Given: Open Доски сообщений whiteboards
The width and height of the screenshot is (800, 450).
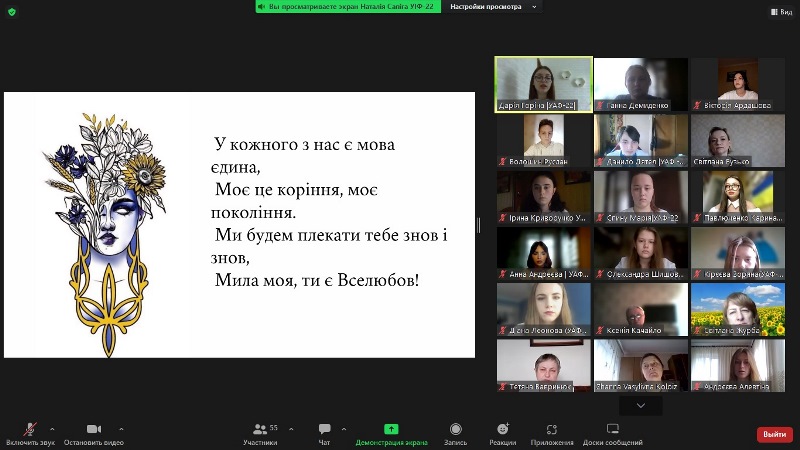Looking at the screenshot, I should 613,434.
